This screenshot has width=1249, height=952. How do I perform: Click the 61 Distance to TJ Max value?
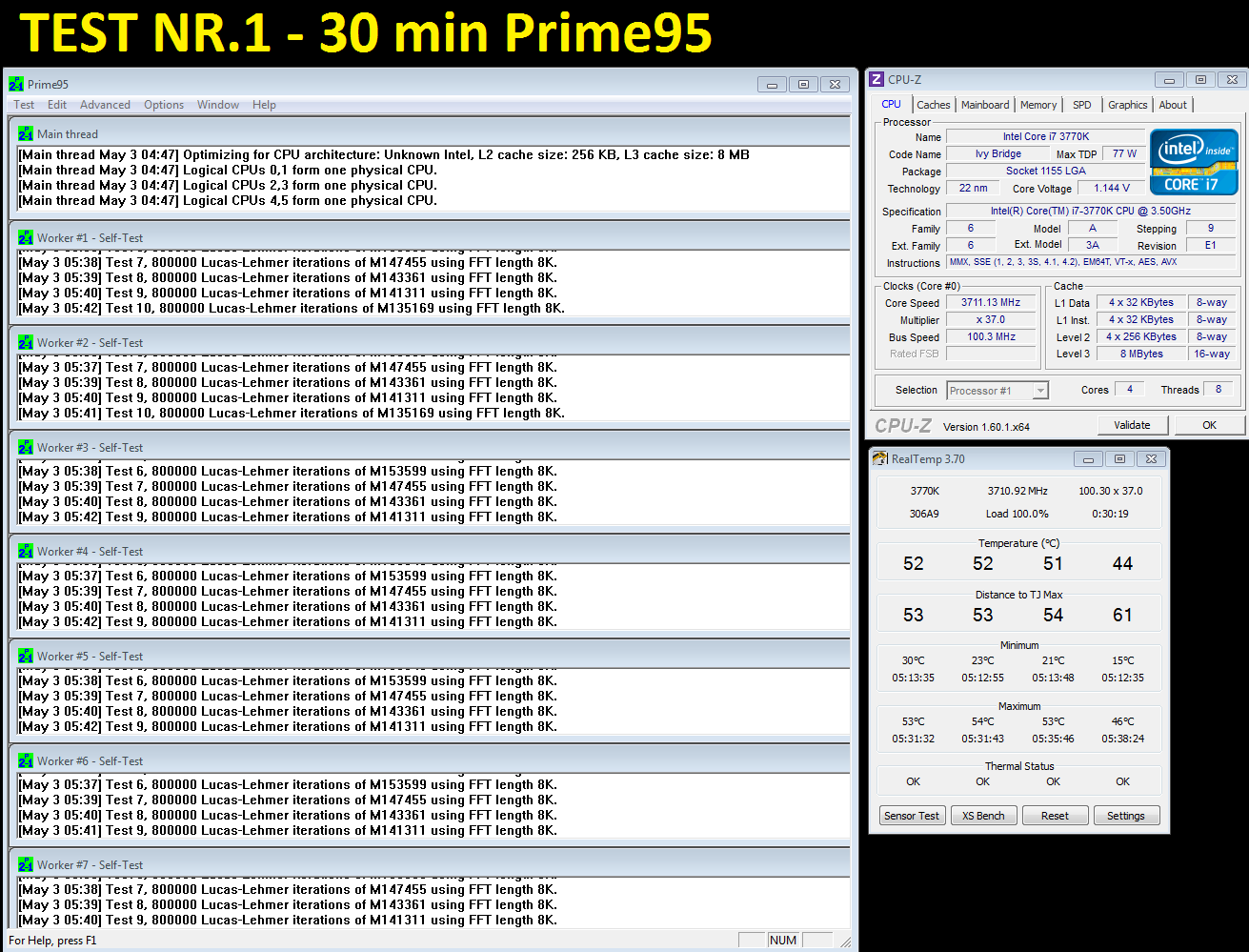tap(1123, 615)
